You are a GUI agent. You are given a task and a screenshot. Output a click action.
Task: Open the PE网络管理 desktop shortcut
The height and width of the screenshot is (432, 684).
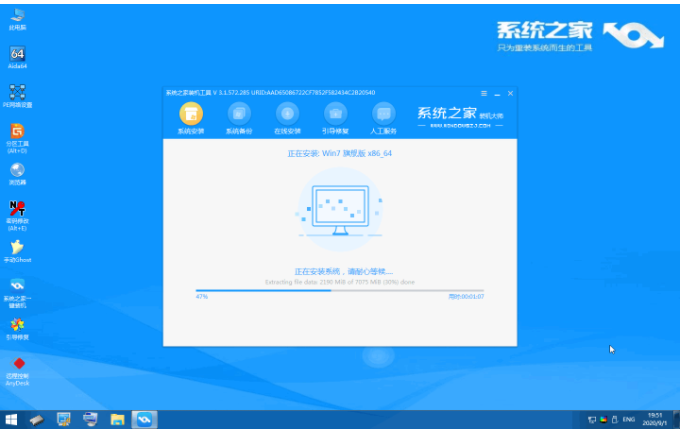pos(18,94)
